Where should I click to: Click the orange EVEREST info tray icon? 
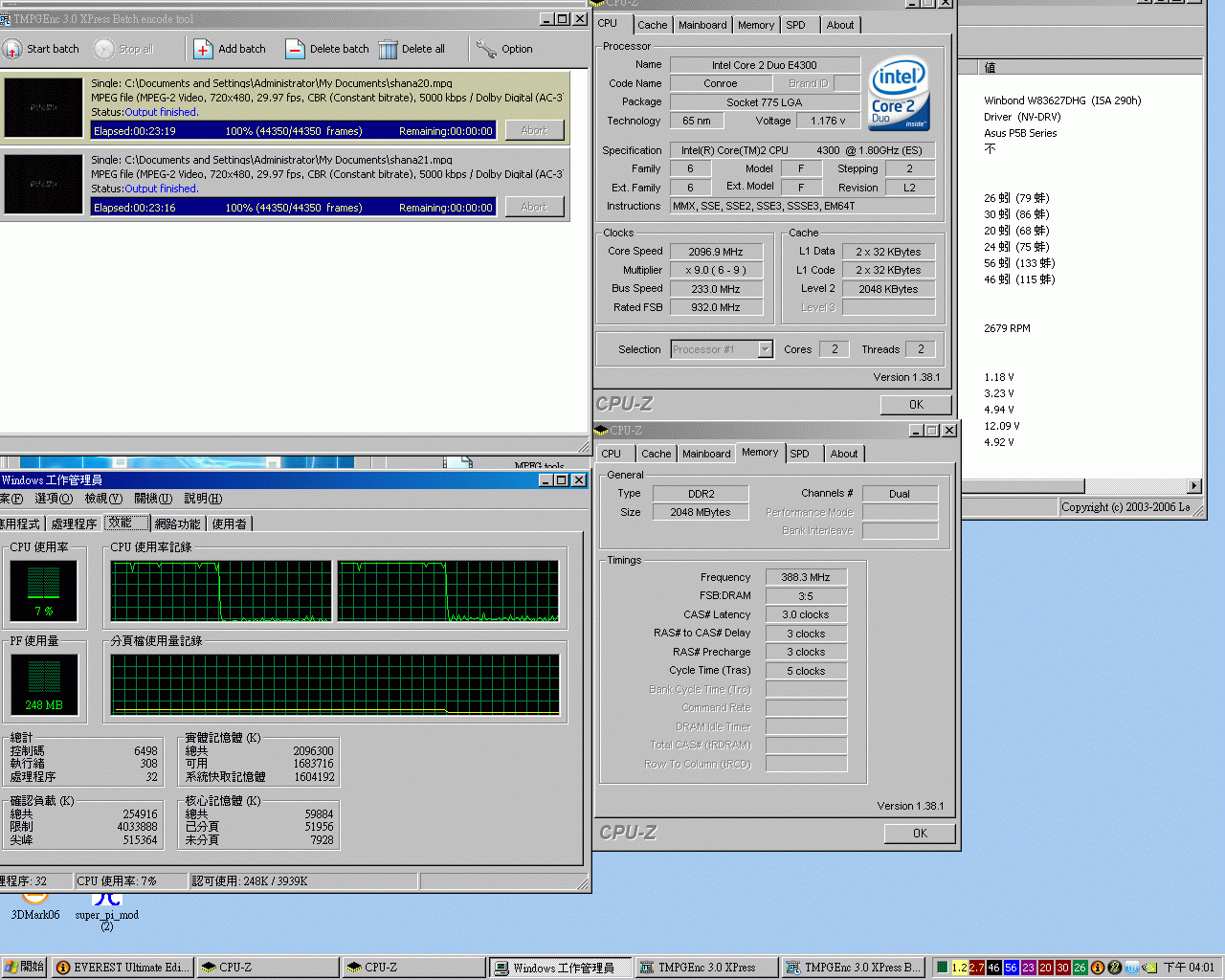pyautogui.click(x=1098, y=968)
